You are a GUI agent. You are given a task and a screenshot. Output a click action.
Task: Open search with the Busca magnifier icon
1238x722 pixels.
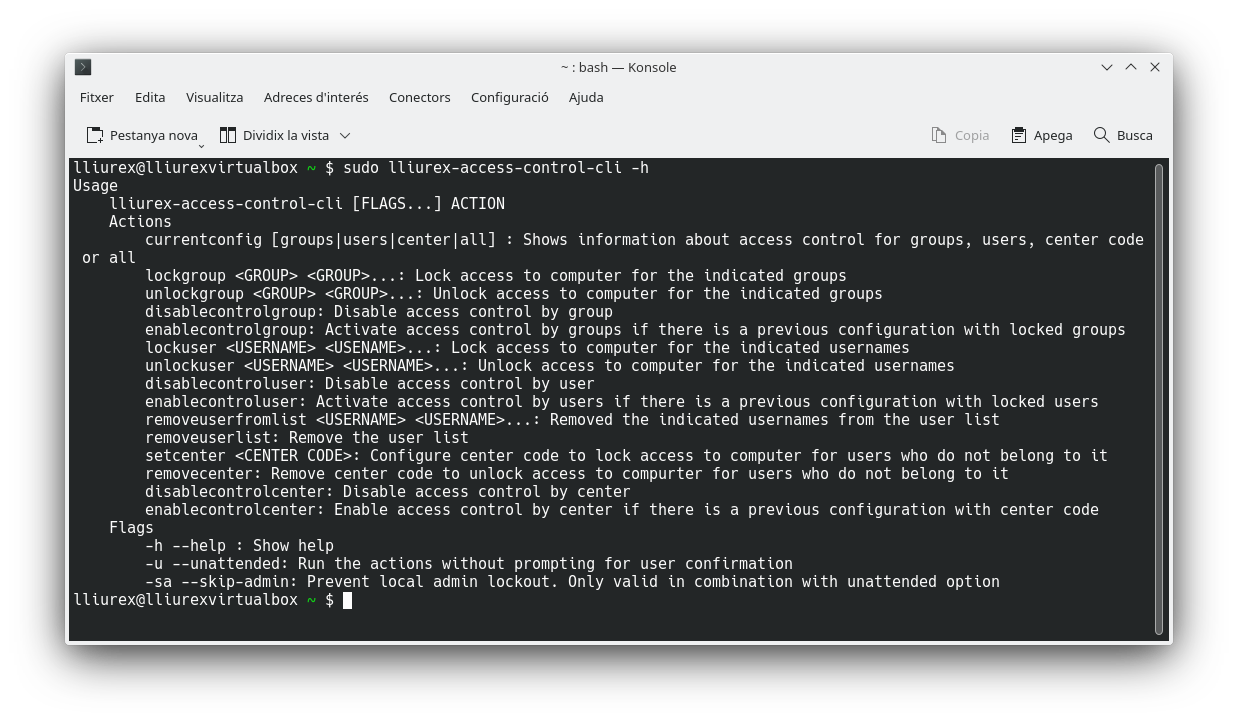1101,135
